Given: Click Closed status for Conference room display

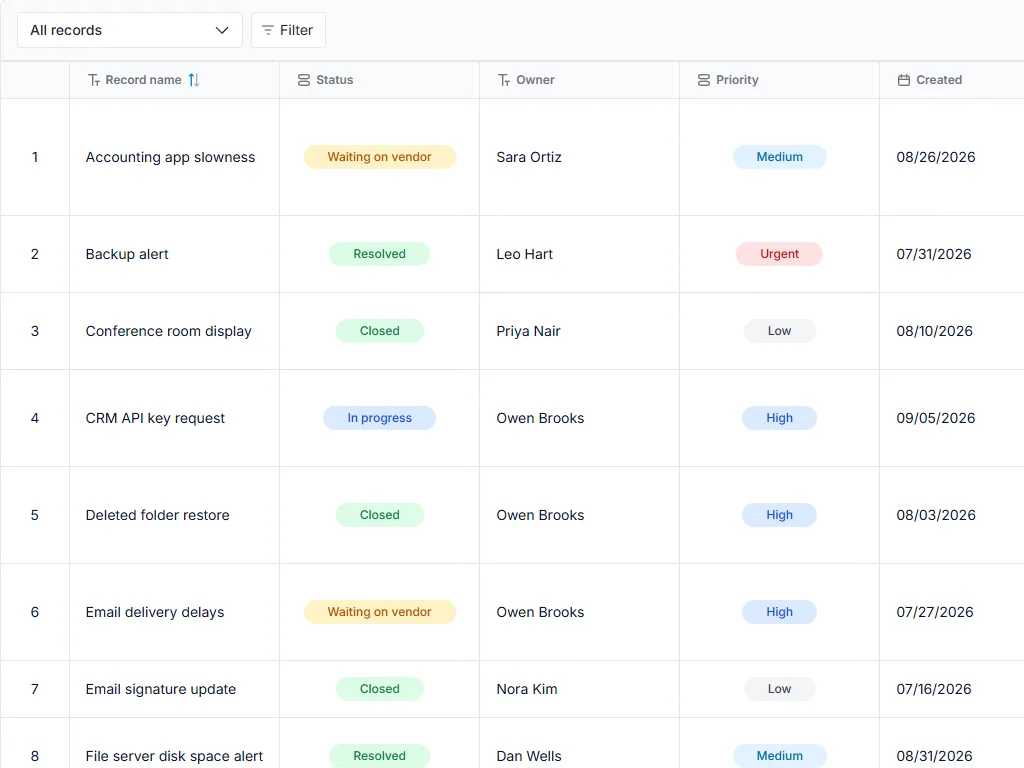Looking at the screenshot, I should (x=379, y=331).
